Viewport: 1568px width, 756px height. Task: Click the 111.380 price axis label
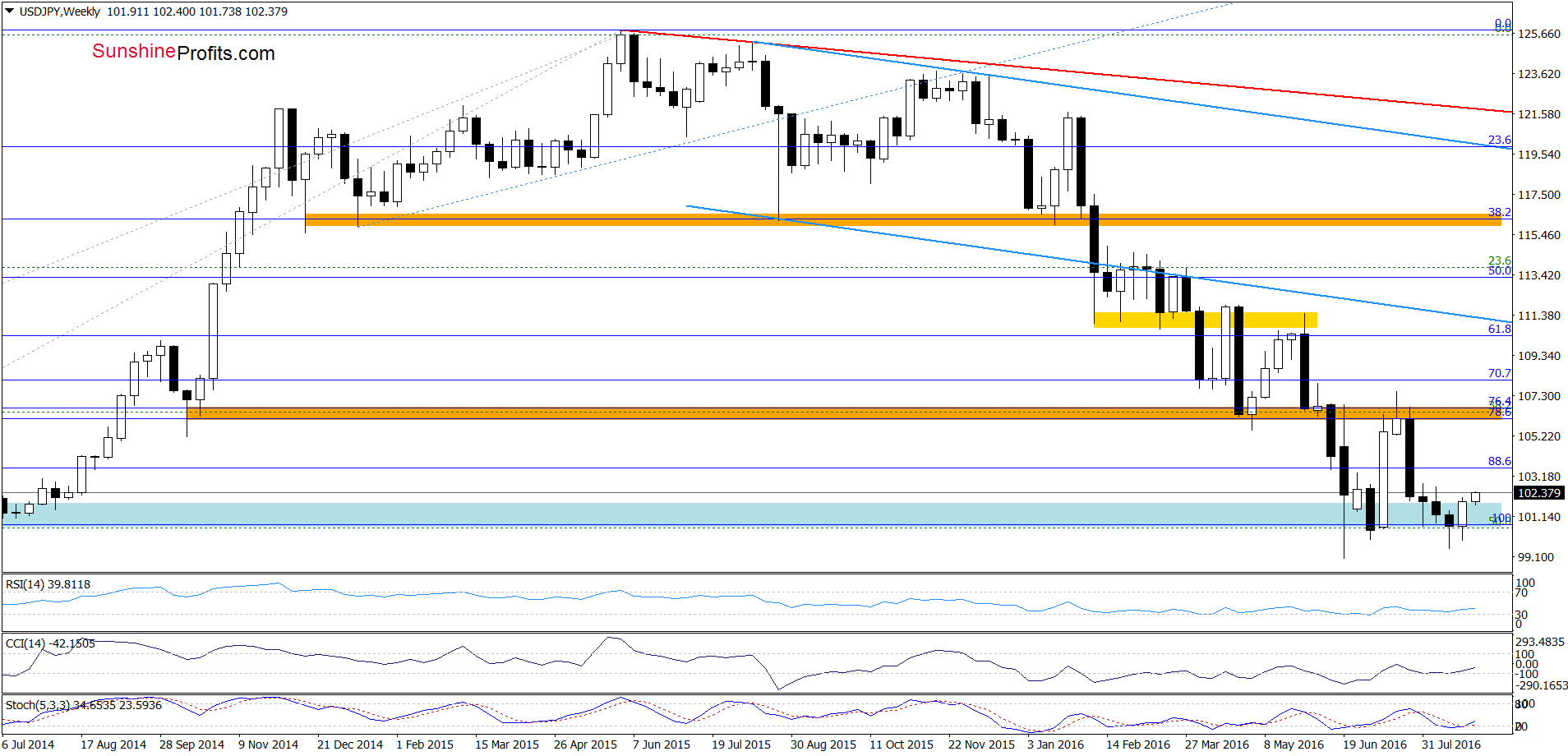point(1539,316)
